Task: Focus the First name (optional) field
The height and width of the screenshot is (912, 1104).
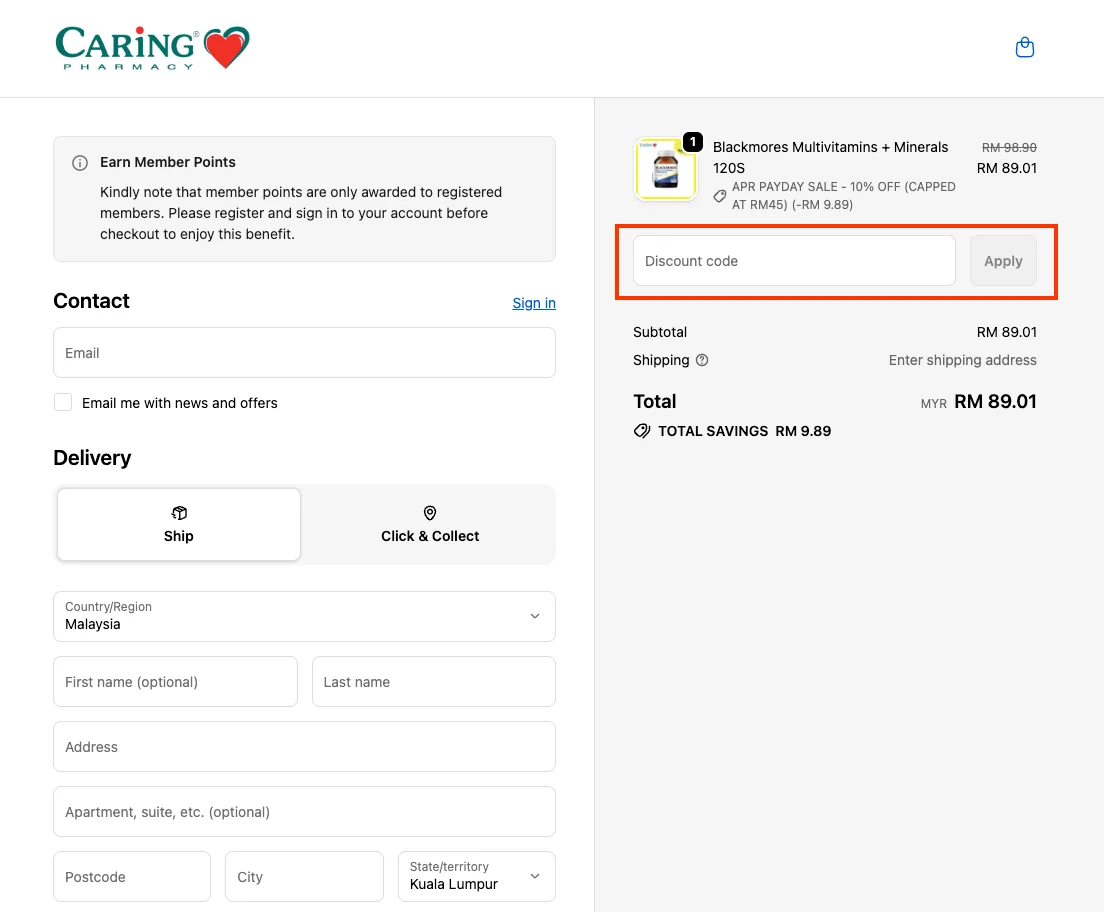Action: pyautogui.click(x=175, y=681)
